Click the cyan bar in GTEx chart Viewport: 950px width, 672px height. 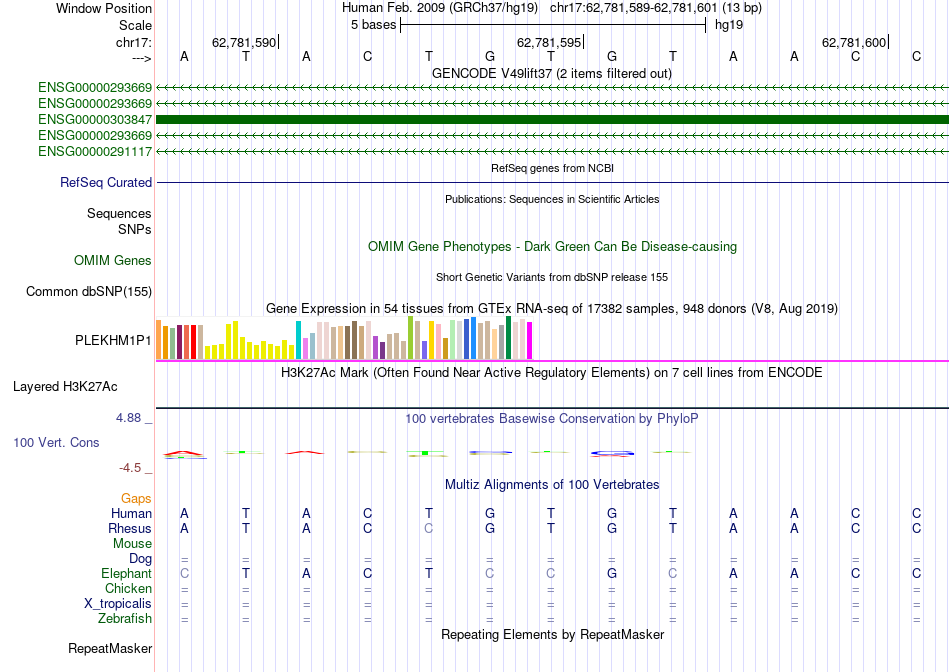pyautogui.click(x=298, y=340)
